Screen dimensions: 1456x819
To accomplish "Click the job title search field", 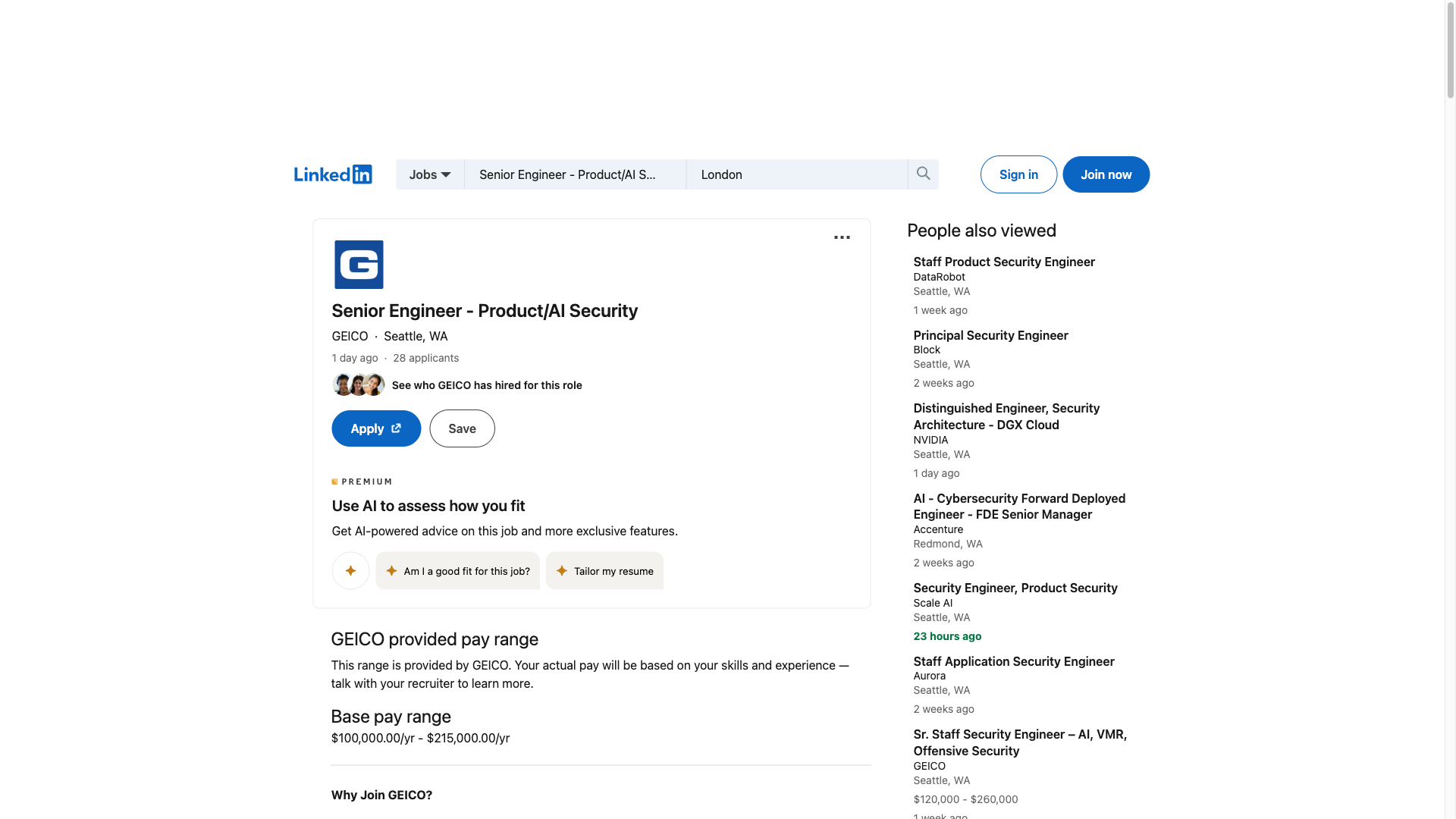I will point(575,174).
